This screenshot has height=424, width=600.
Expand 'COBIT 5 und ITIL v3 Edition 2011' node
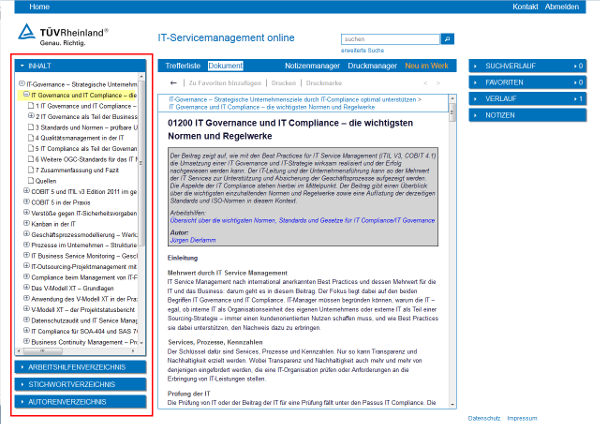click(x=26, y=191)
